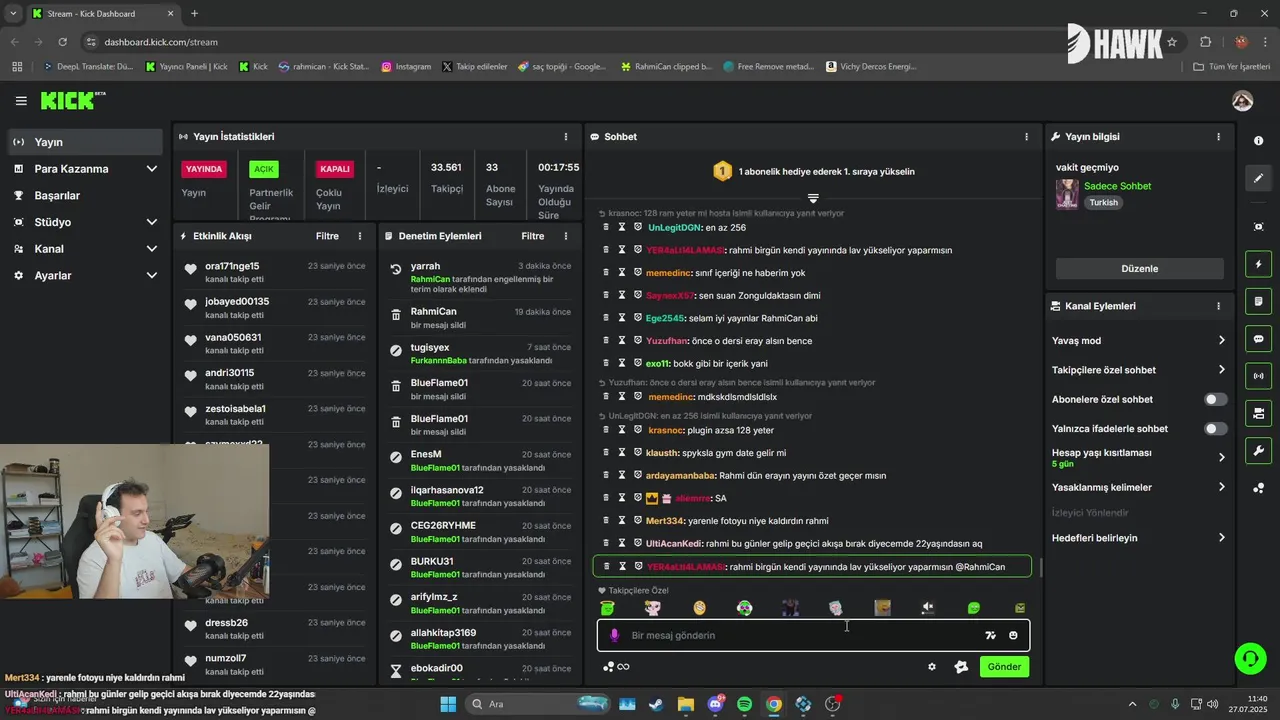Toggle the broadcast signal panel icon
The width and height of the screenshot is (1280, 720).
1259,376
